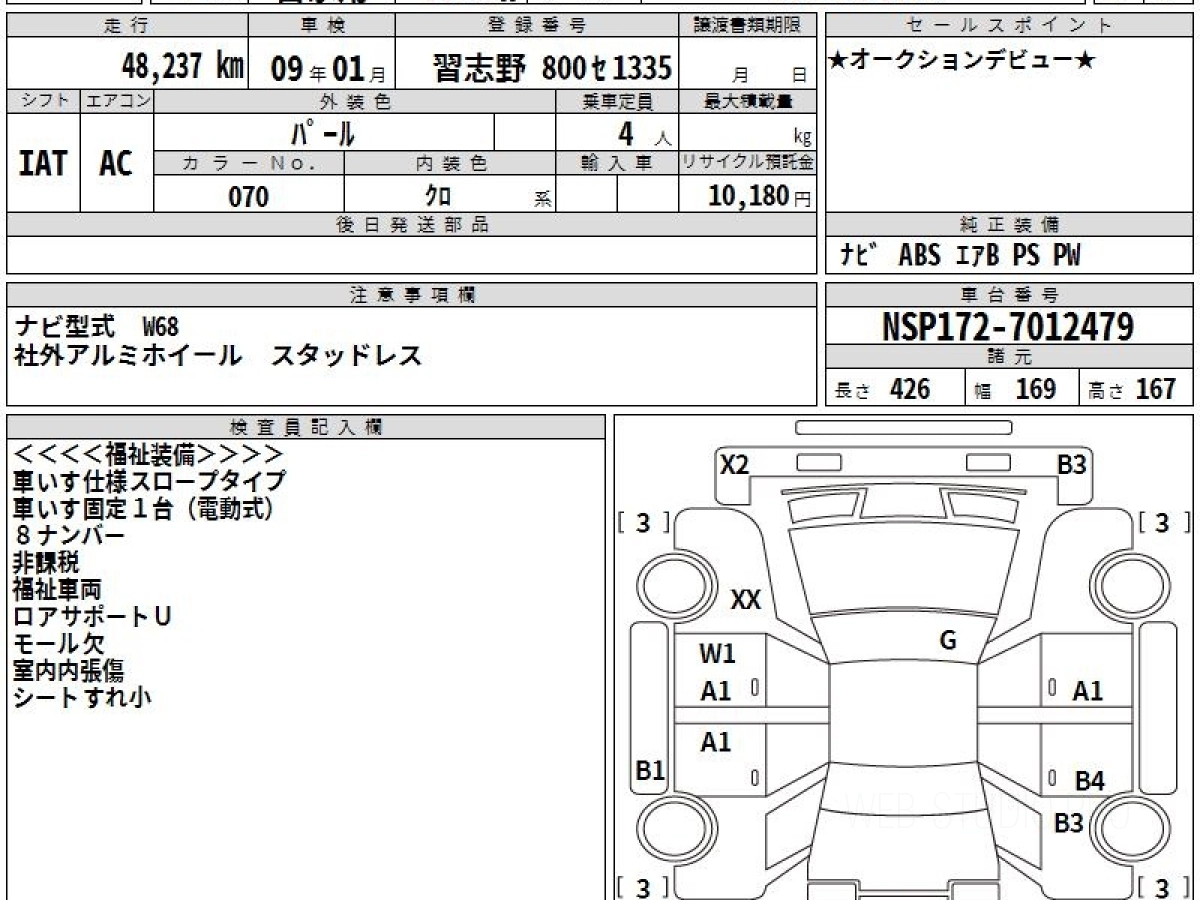Click the G mark on the windshield
Screen dimensions: 1200x900
[948, 641]
